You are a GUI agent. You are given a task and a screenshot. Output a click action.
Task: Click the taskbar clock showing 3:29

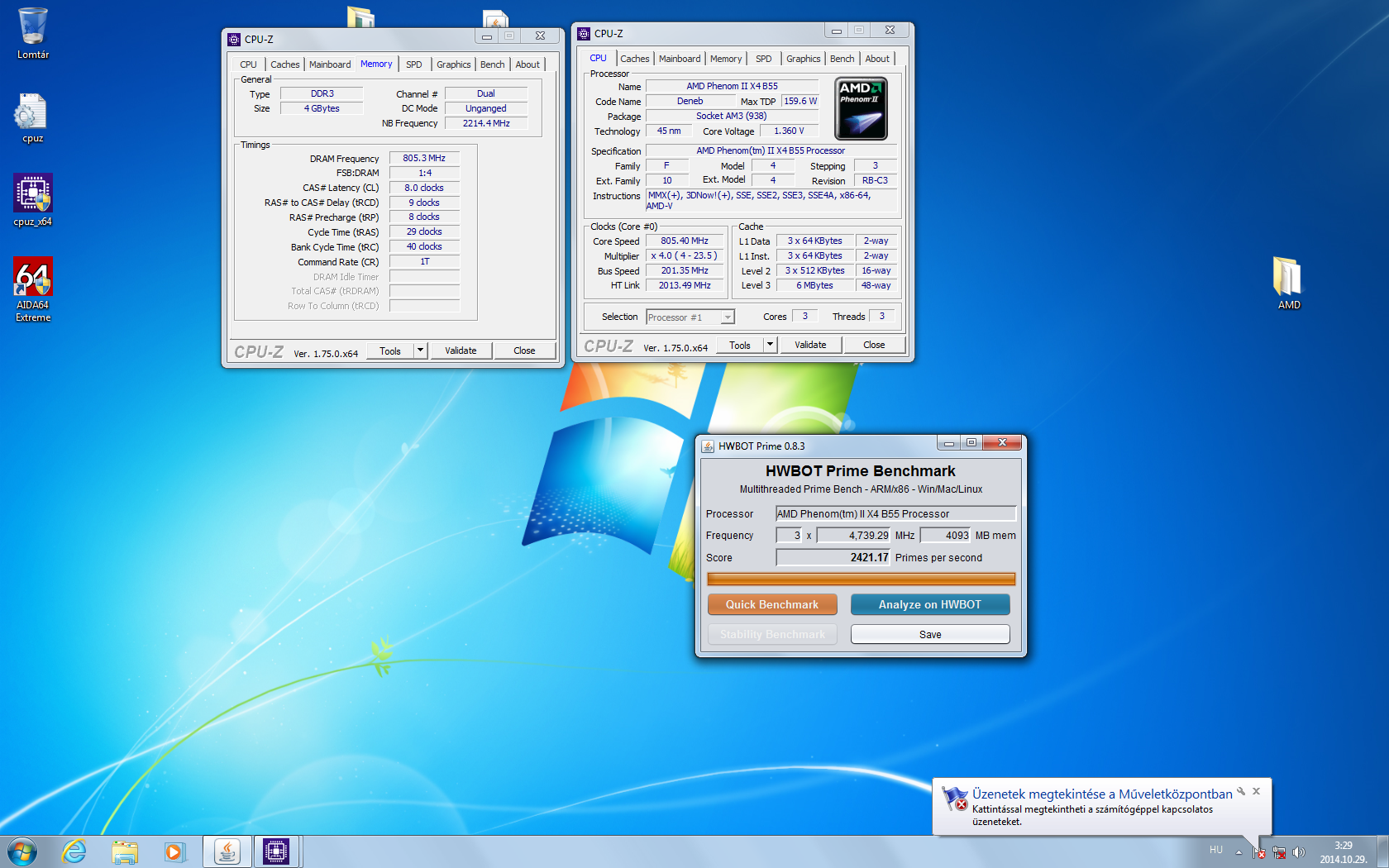(1343, 852)
